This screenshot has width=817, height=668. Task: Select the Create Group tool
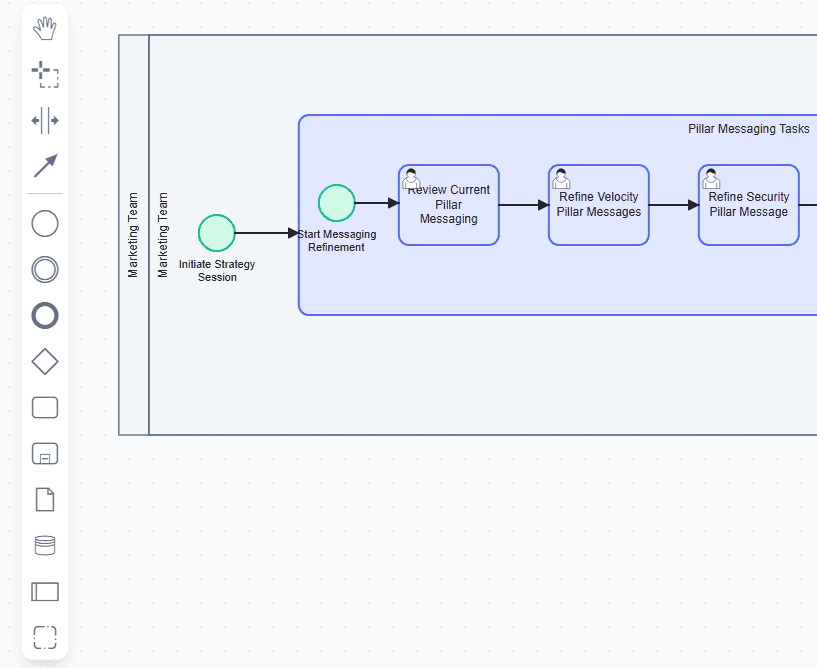(44, 637)
